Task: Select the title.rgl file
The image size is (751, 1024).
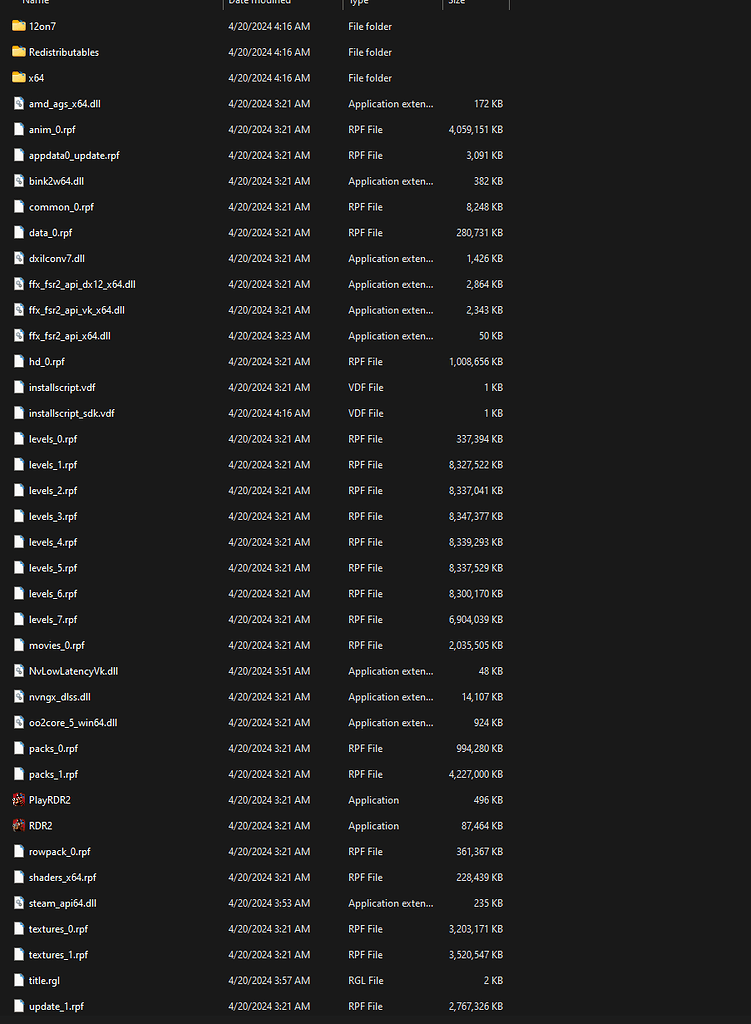Action: [x=47, y=980]
